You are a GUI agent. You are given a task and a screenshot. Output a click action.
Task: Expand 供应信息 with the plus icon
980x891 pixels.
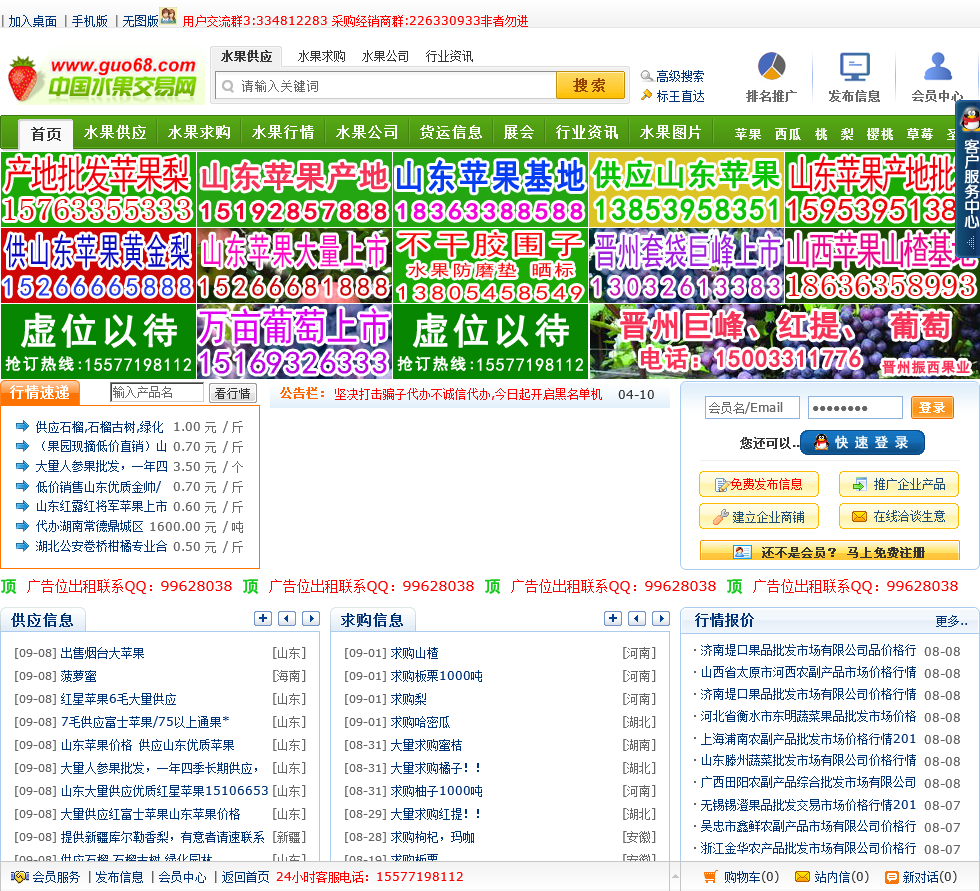pos(262,619)
